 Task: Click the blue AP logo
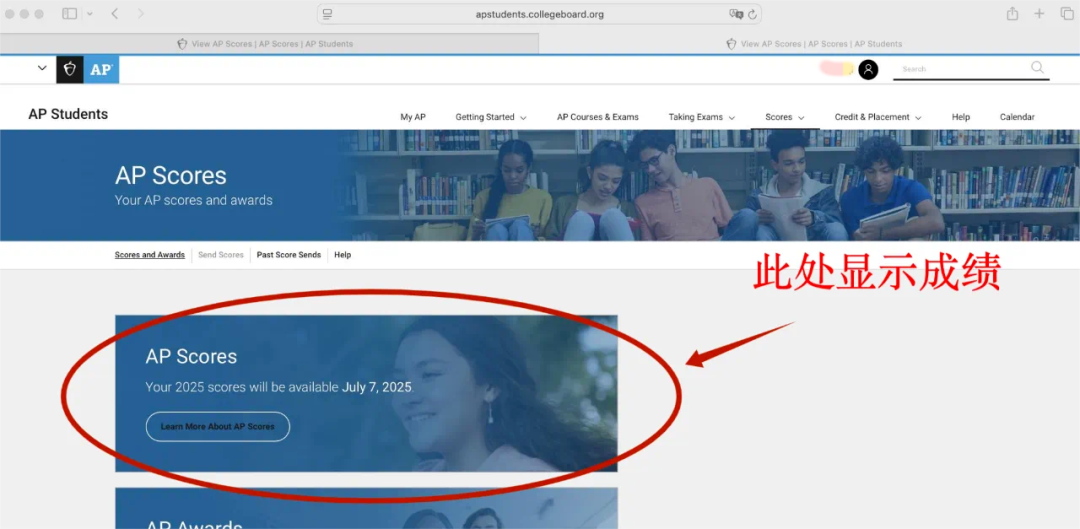tap(101, 70)
